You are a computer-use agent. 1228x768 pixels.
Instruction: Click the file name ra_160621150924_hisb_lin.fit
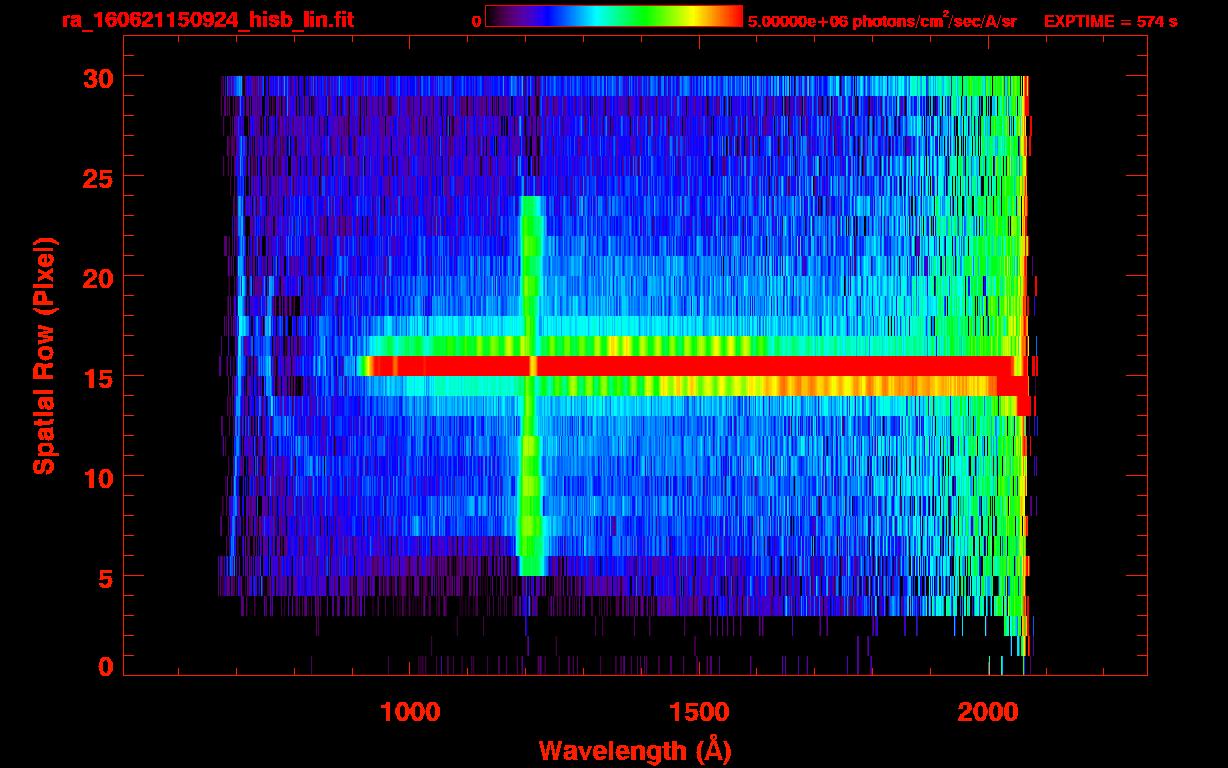[x=207, y=20]
